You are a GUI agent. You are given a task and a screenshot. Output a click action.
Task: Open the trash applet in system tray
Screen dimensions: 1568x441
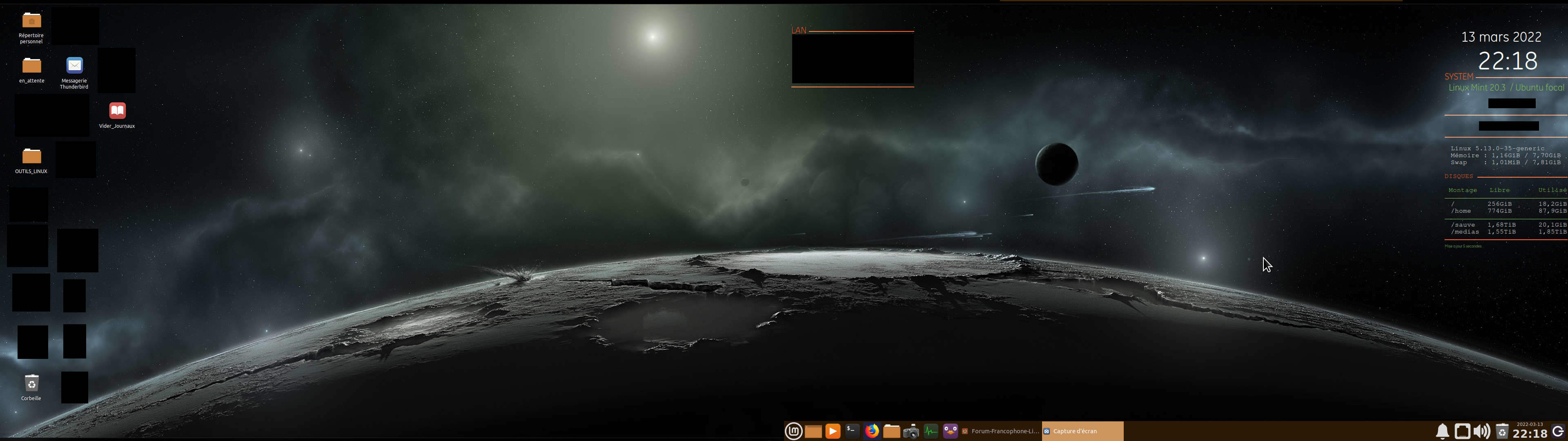1502,431
